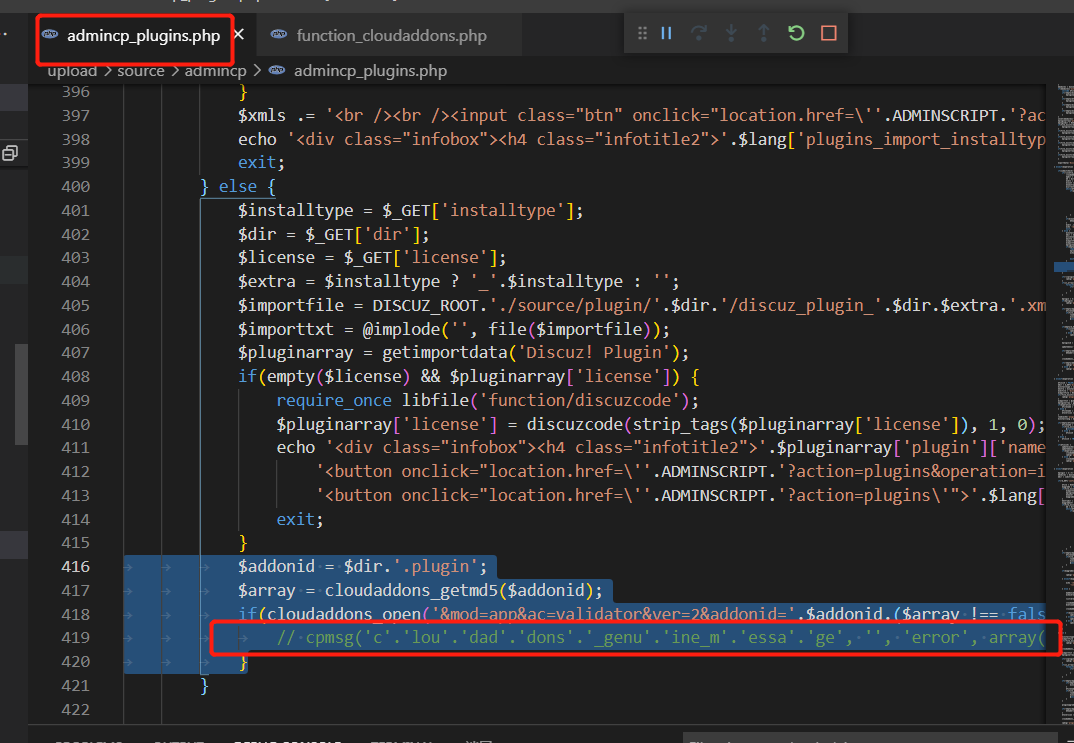Switch to the function_cloudaddons.php tab

pyautogui.click(x=391, y=36)
